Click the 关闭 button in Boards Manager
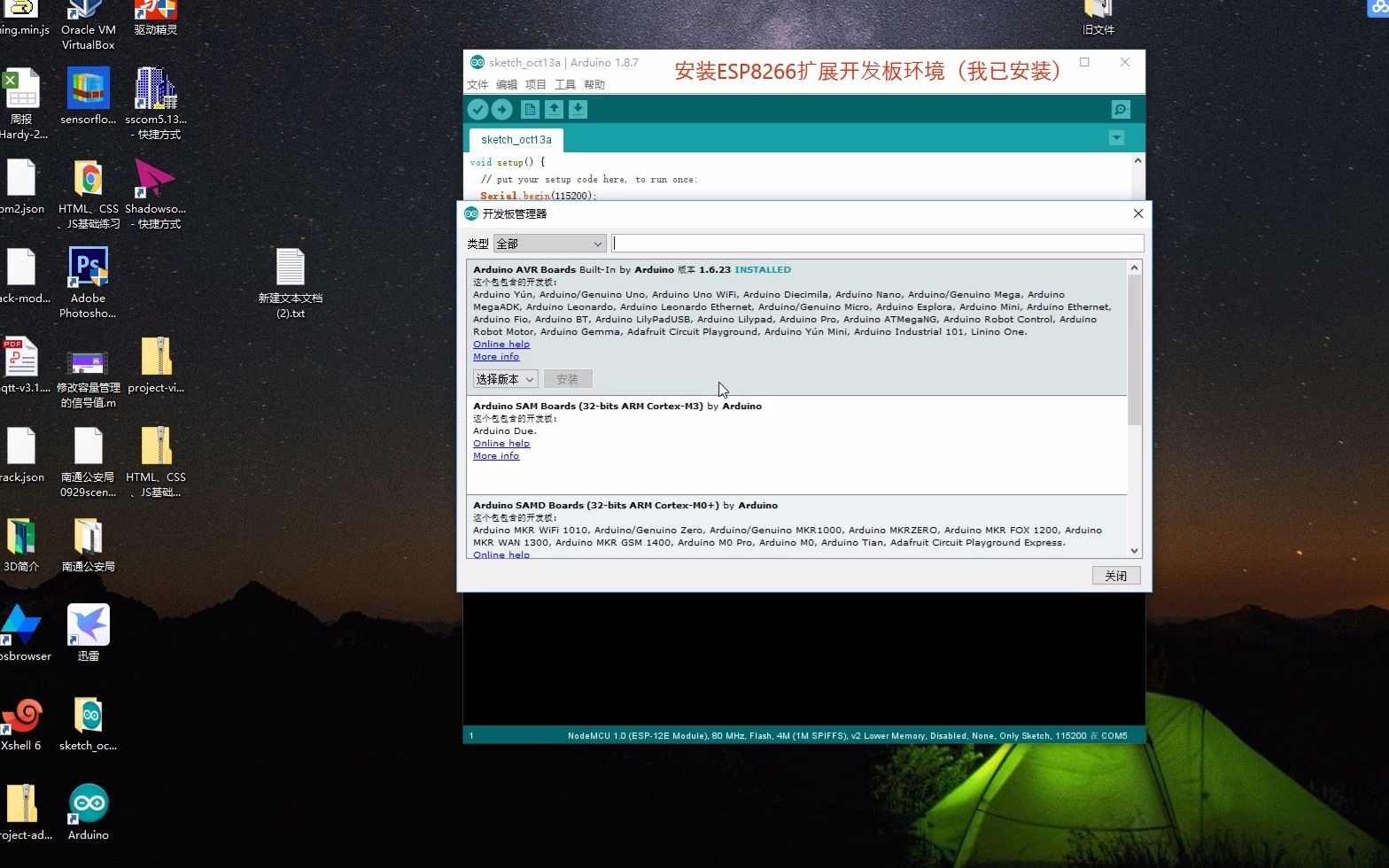1389x868 pixels. [x=1116, y=576]
